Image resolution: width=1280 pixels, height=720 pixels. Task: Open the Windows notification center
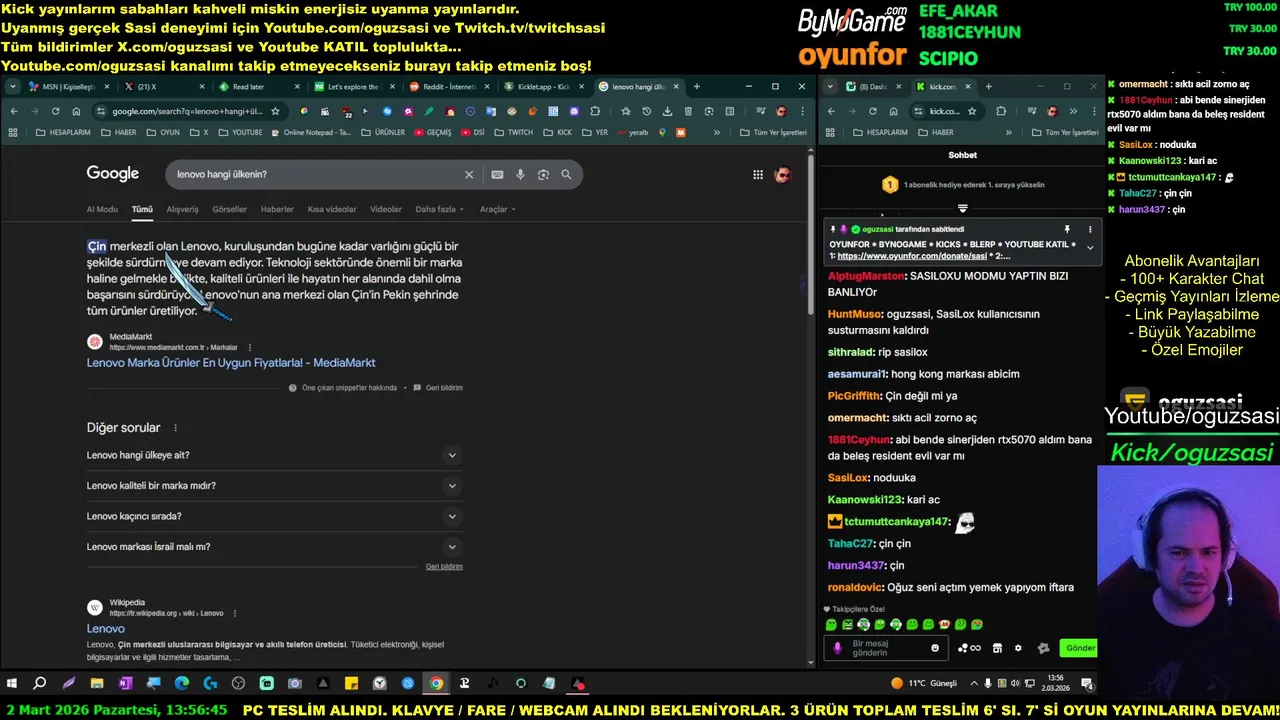coord(1086,684)
